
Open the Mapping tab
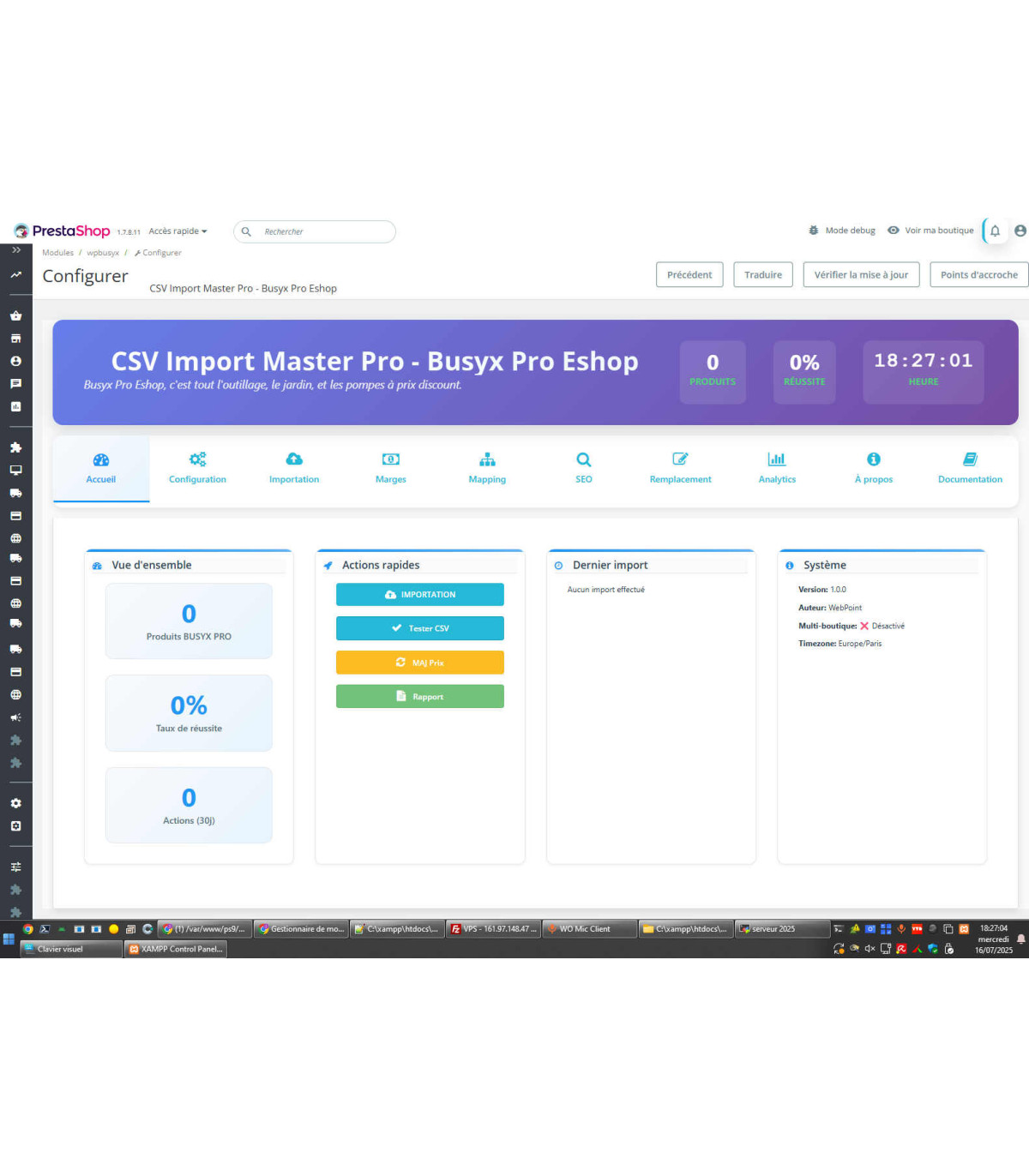point(487,468)
